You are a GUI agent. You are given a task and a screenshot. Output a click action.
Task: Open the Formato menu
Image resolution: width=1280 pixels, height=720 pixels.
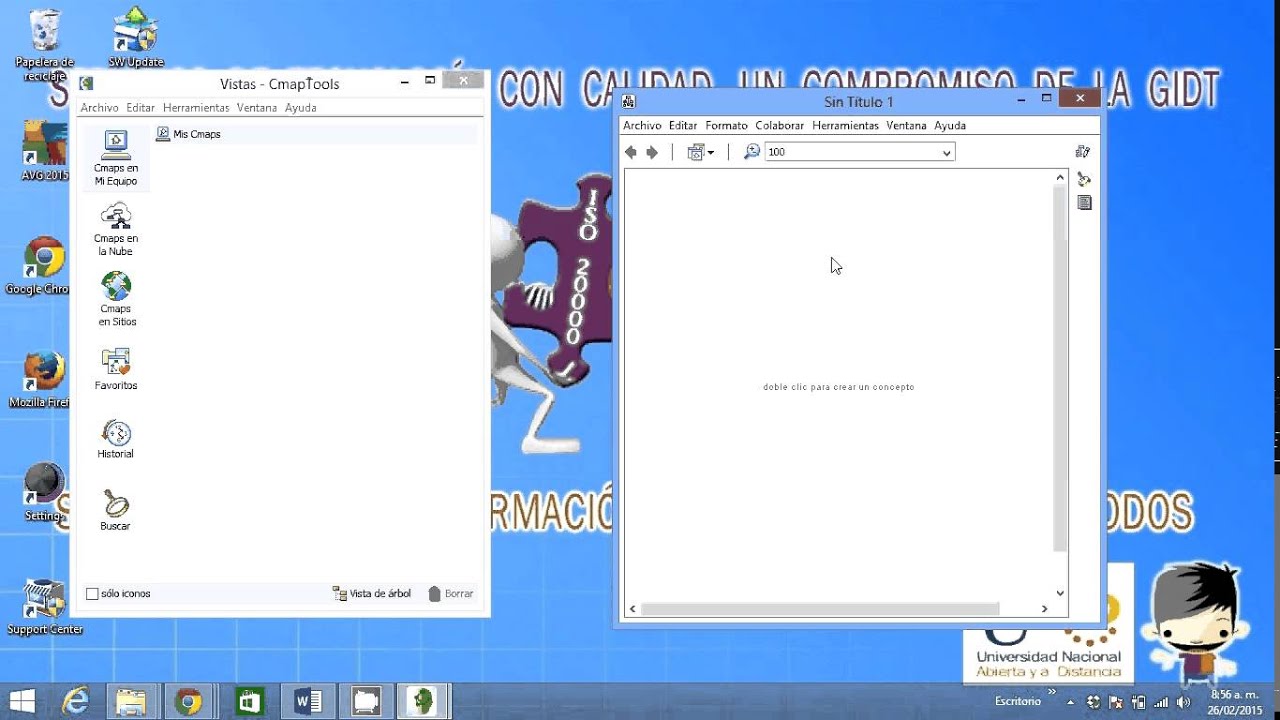tap(726, 126)
